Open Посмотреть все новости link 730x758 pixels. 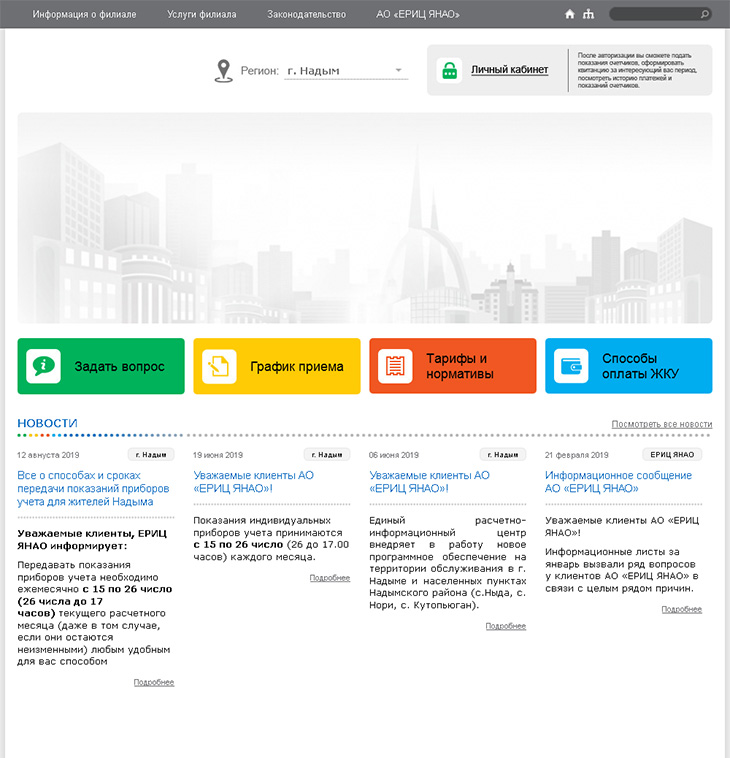point(662,424)
